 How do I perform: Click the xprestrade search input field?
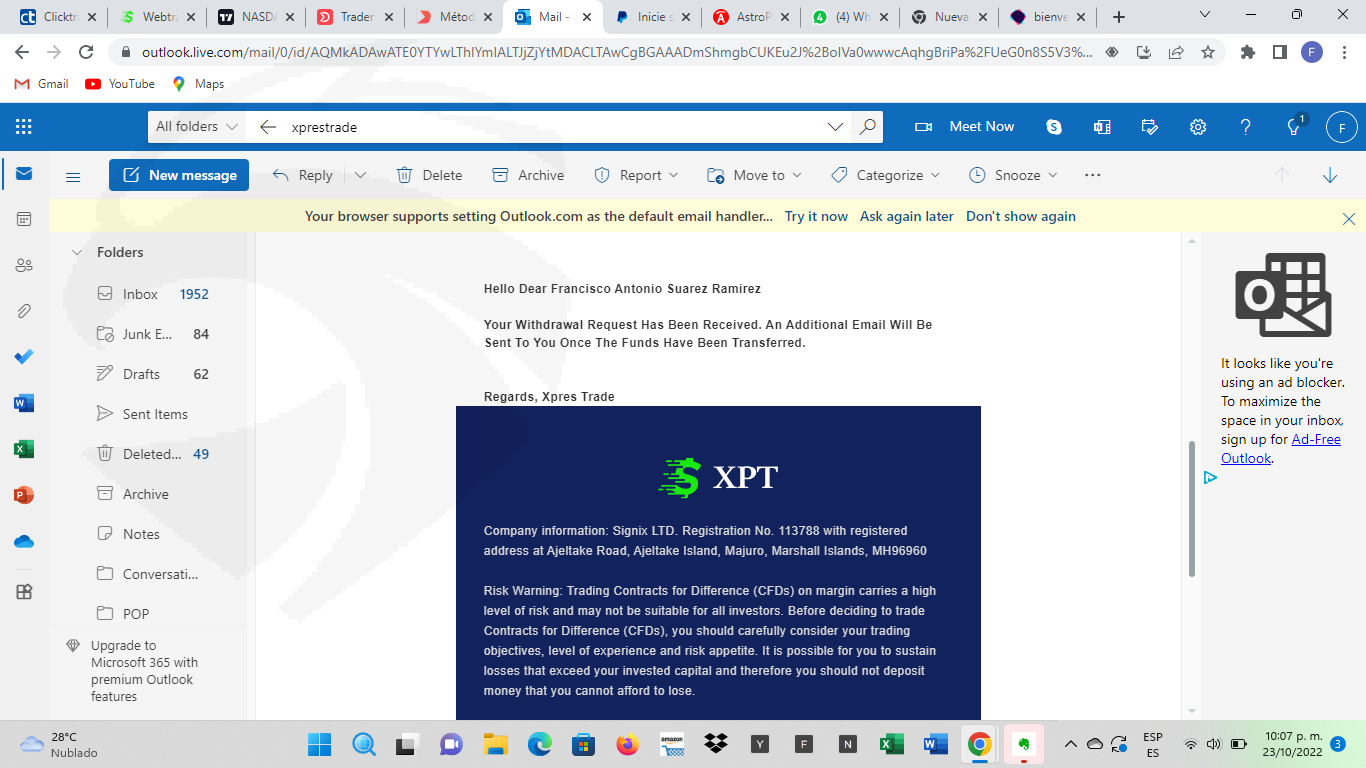click(555, 127)
